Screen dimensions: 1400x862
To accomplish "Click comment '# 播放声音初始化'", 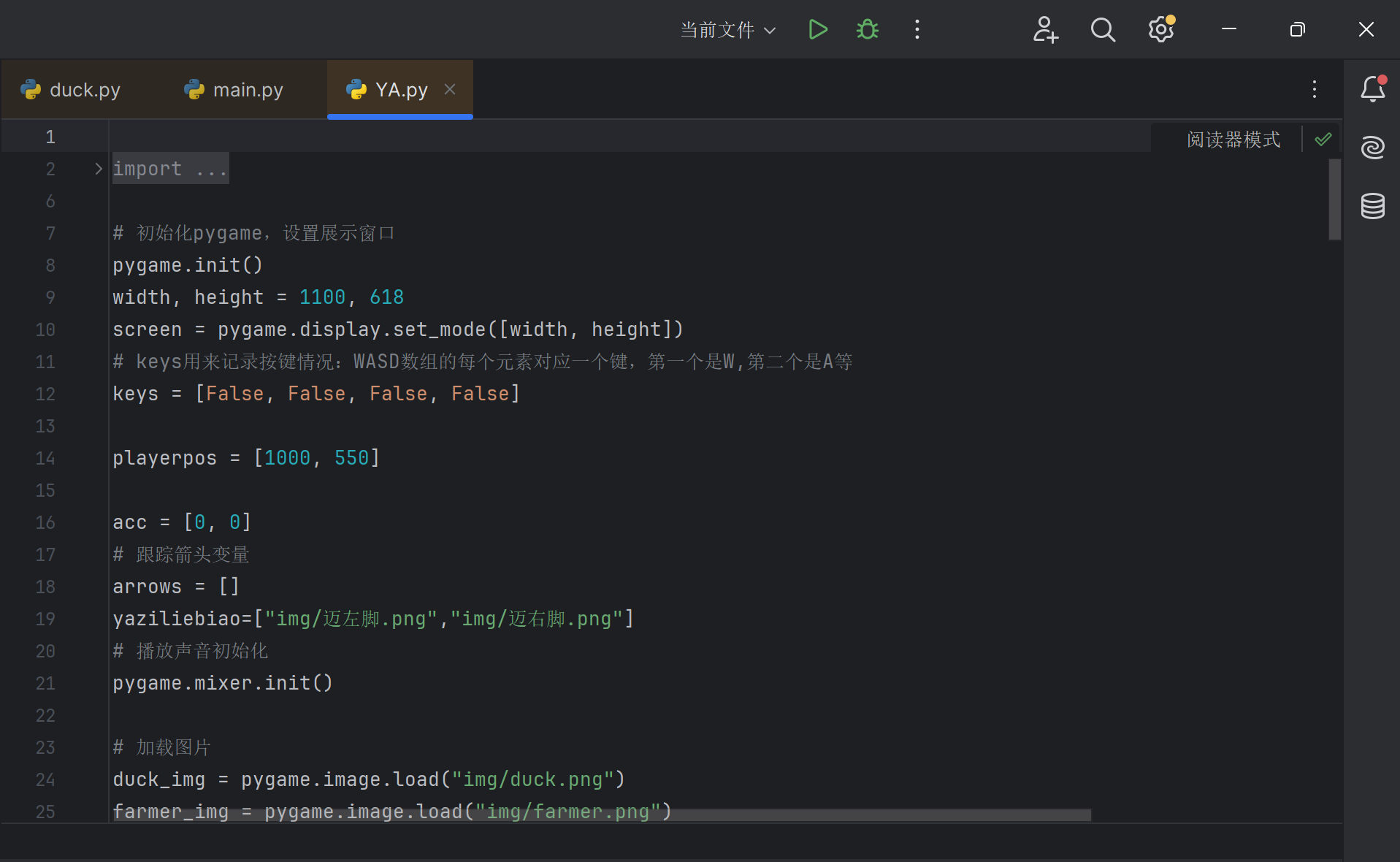I will point(191,651).
